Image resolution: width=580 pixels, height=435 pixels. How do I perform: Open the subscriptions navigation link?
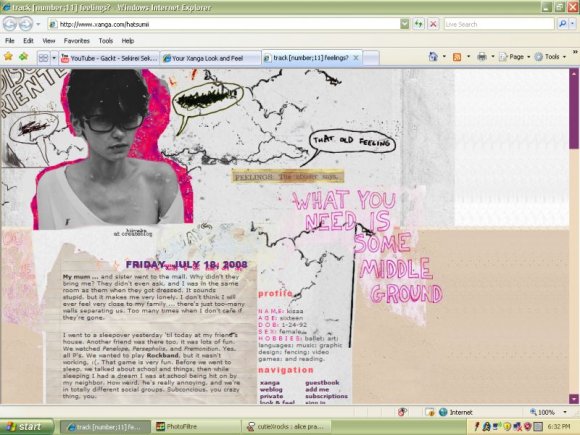(327, 396)
